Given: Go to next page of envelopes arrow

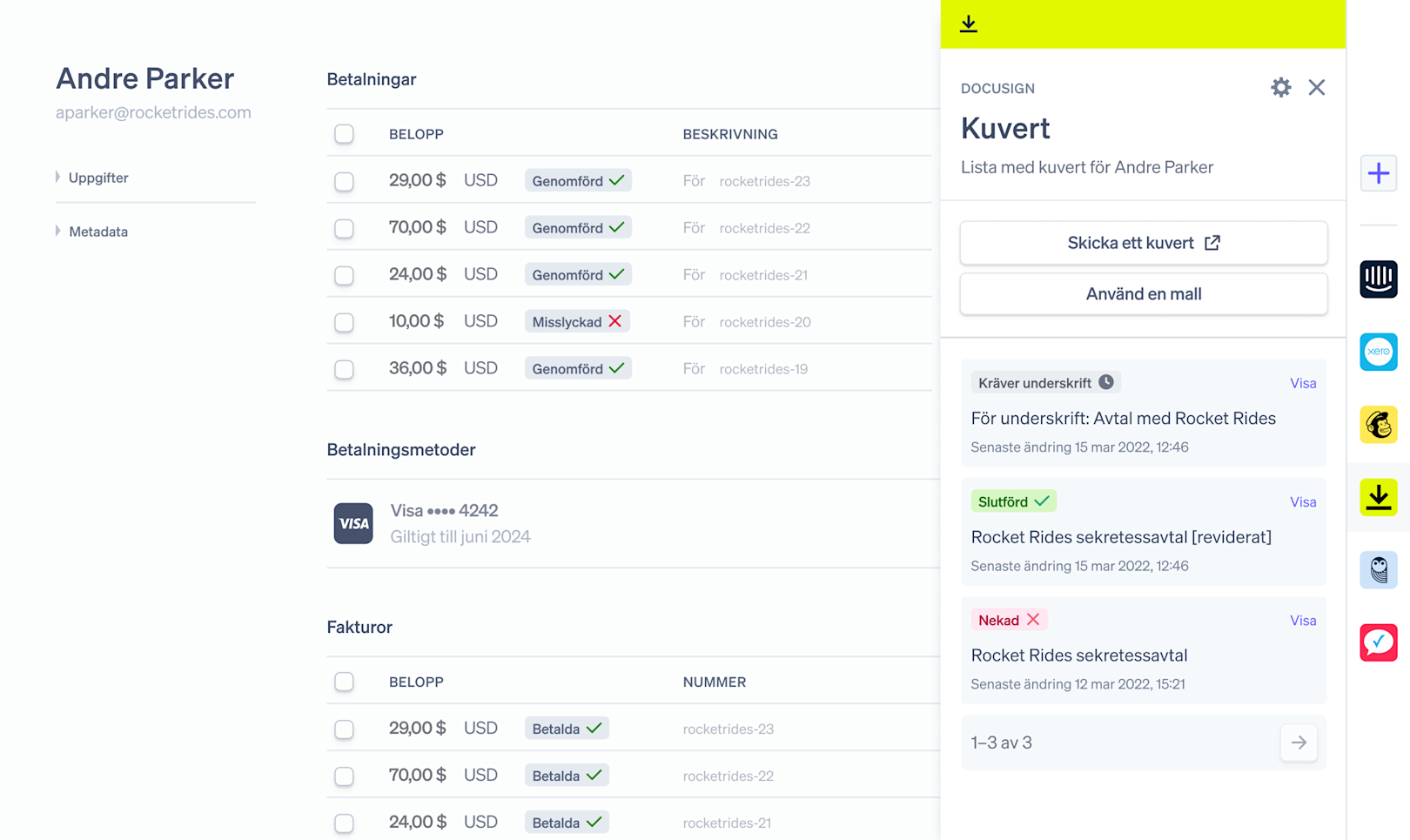Looking at the screenshot, I should coord(1299,743).
